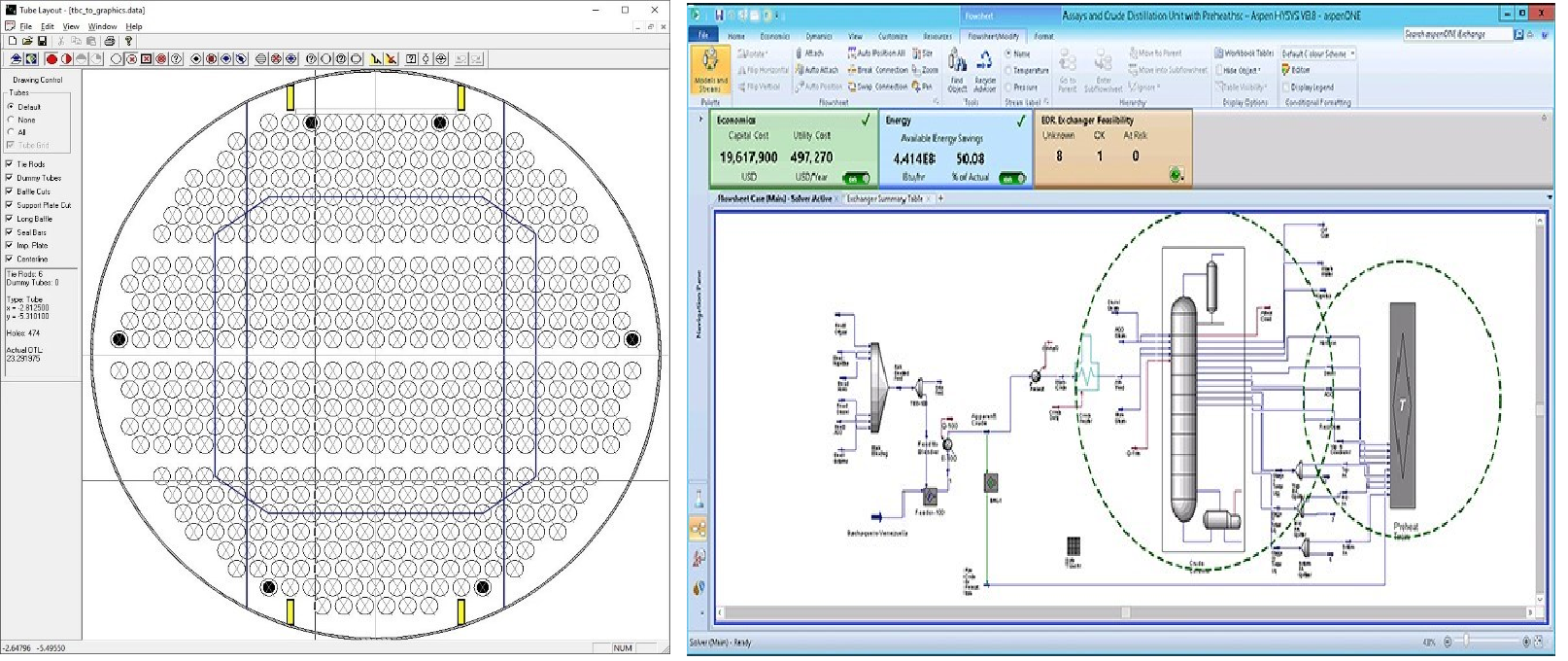Open Models and Streams palette in HYSYS
The image size is (1568, 661).
point(710,69)
